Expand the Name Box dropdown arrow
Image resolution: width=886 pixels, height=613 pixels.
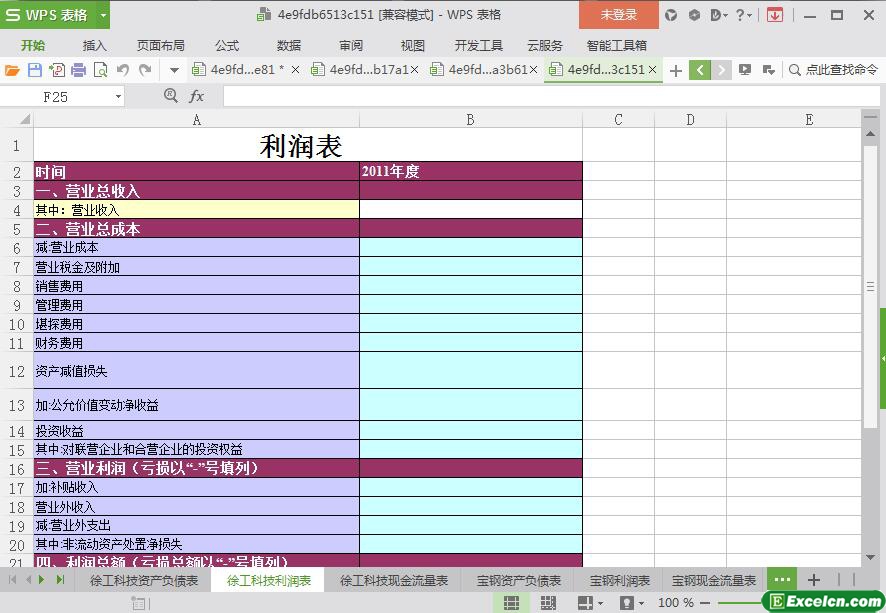(118, 97)
